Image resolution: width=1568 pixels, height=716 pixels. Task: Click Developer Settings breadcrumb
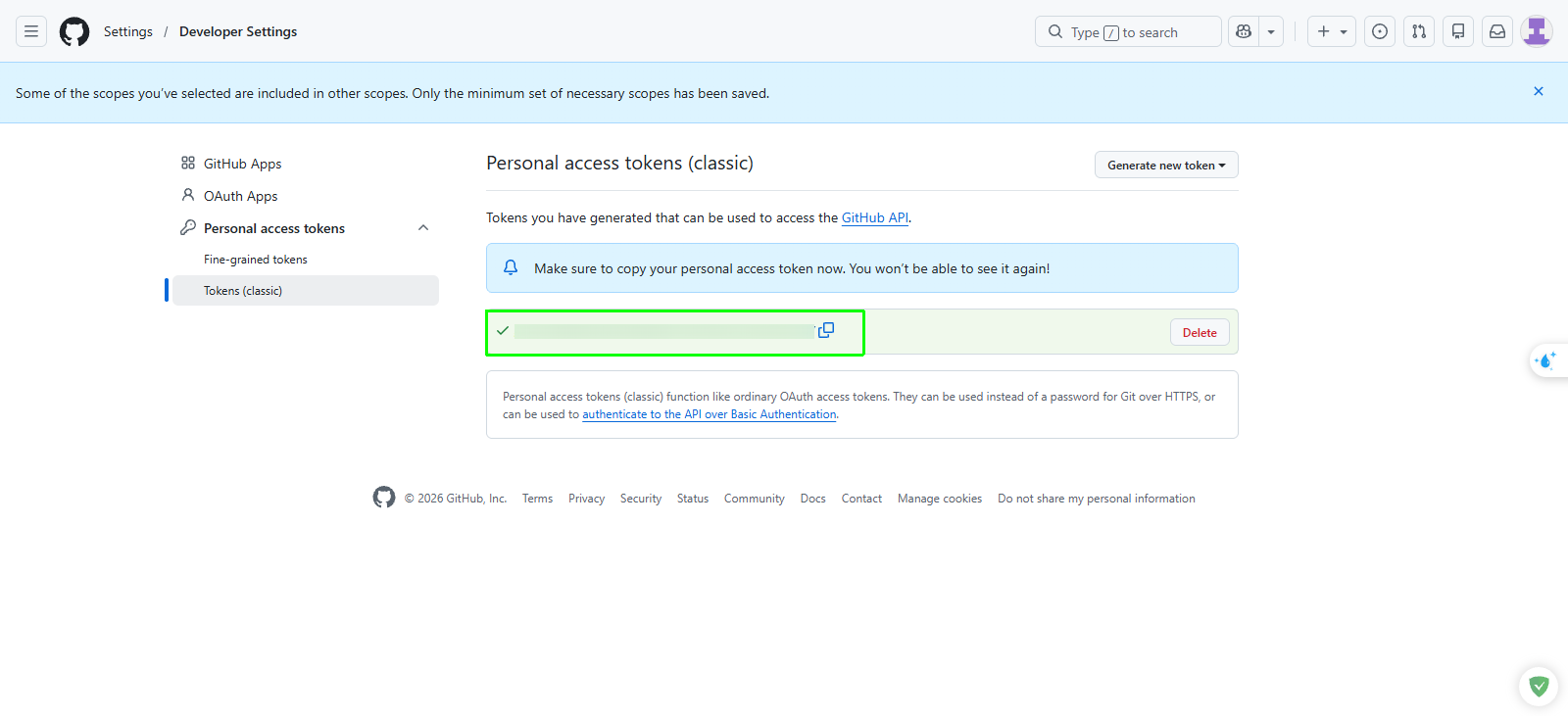pos(238,31)
